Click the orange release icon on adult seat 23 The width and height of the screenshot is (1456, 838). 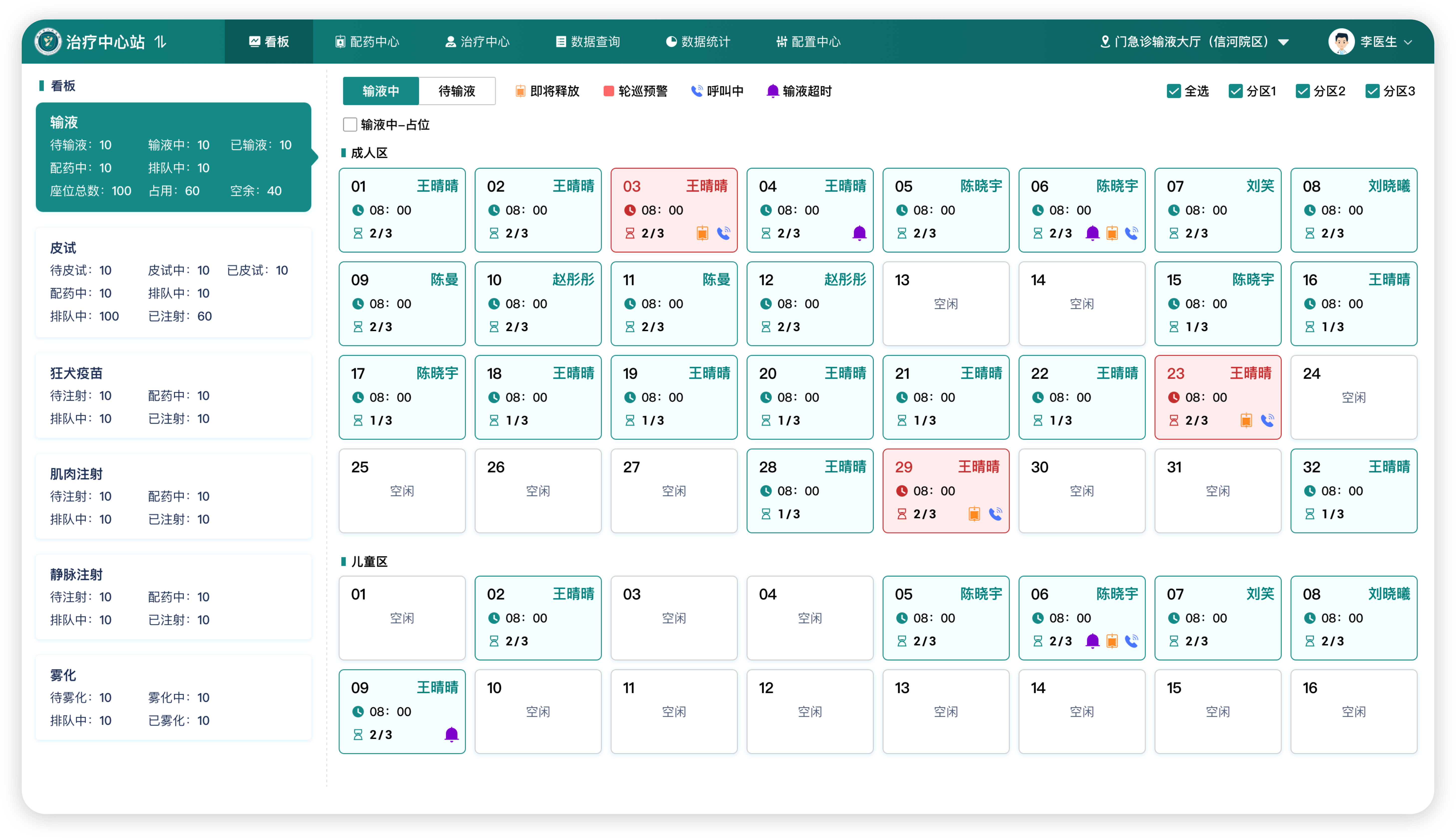(1246, 420)
